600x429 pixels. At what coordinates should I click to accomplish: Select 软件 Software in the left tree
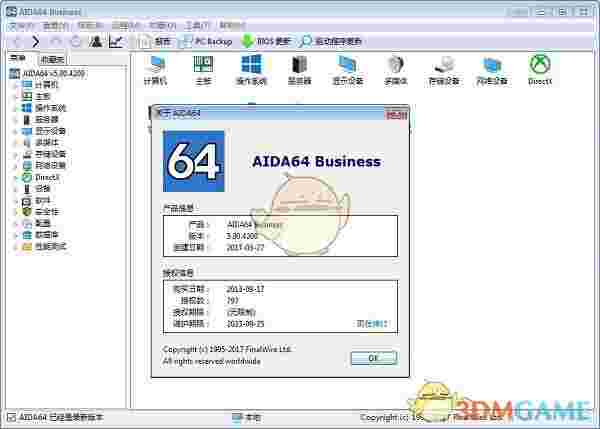[36, 200]
